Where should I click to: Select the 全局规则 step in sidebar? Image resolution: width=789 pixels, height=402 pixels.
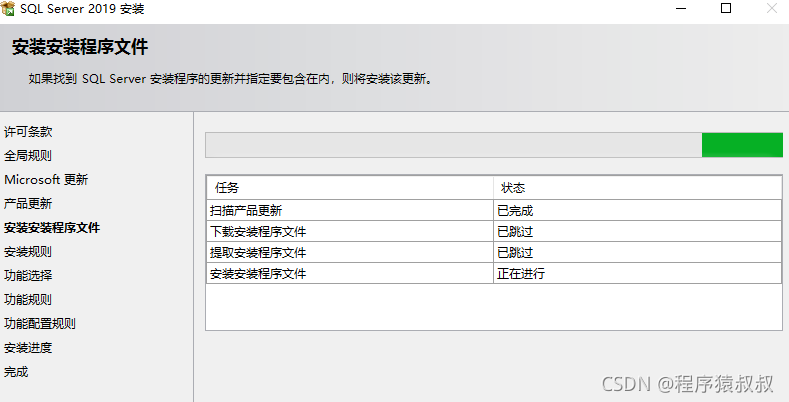28,155
